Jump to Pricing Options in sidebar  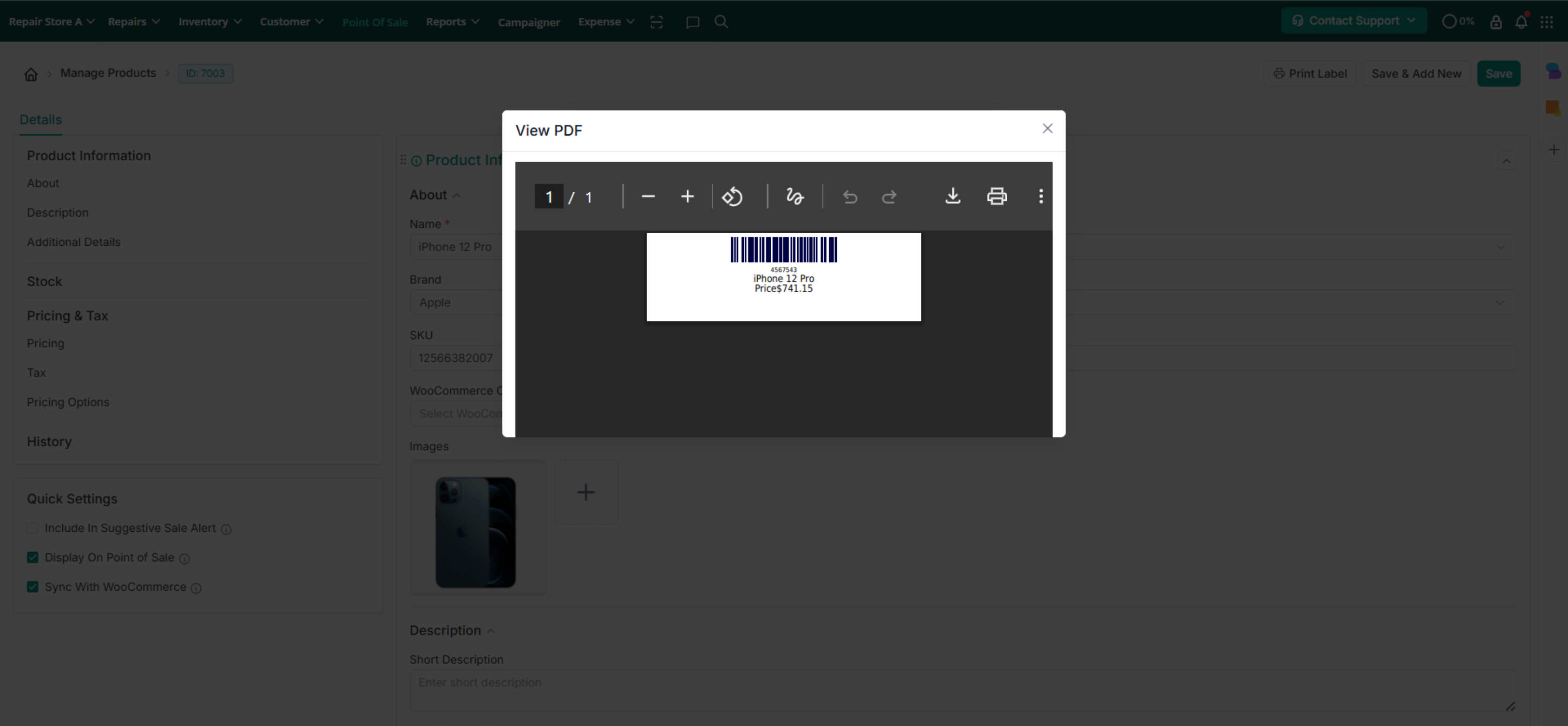(x=68, y=402)
